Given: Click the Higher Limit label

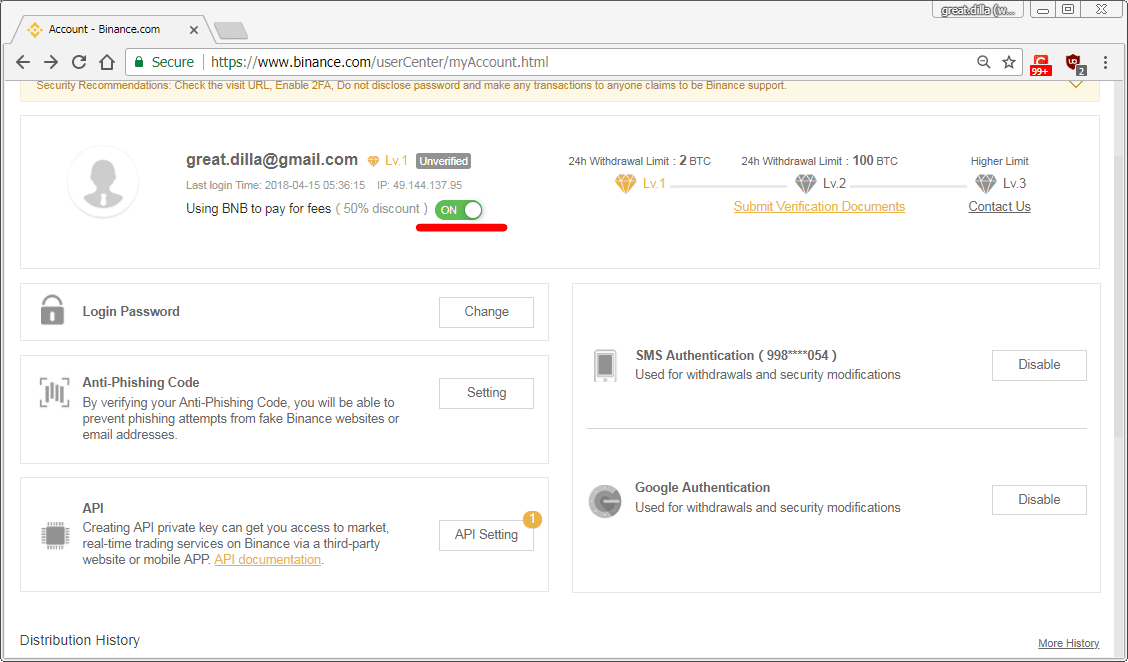Looking at the screenshot, I should tap(999, 161).
